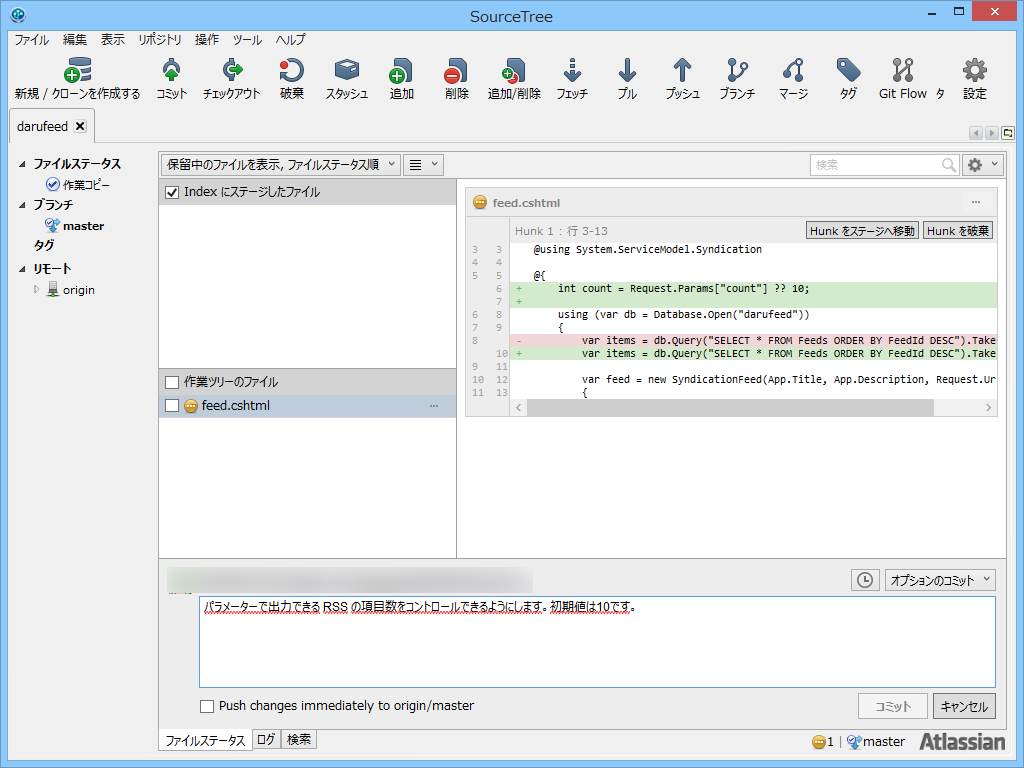Open the ヘルプ menu

(290, 40)
